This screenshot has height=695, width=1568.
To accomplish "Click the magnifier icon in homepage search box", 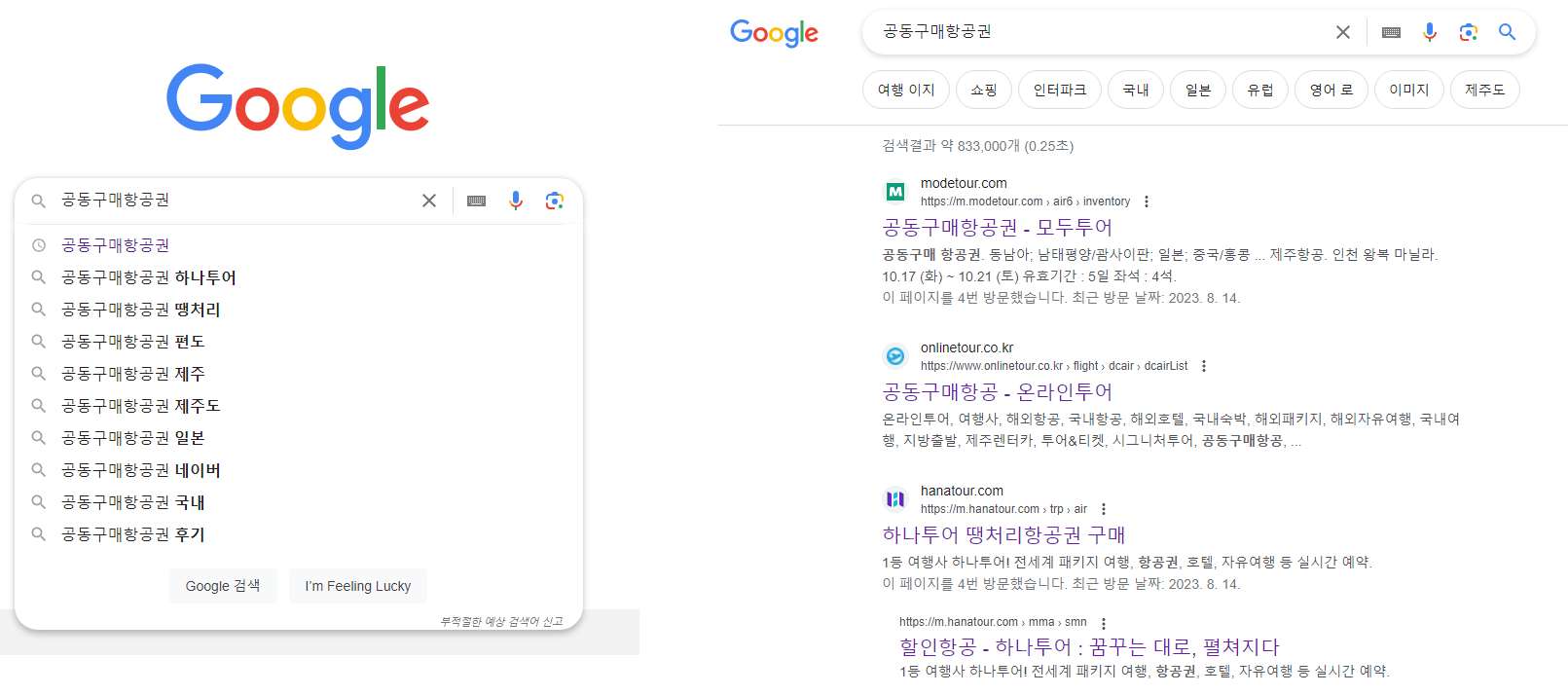I will pos(39,201).
